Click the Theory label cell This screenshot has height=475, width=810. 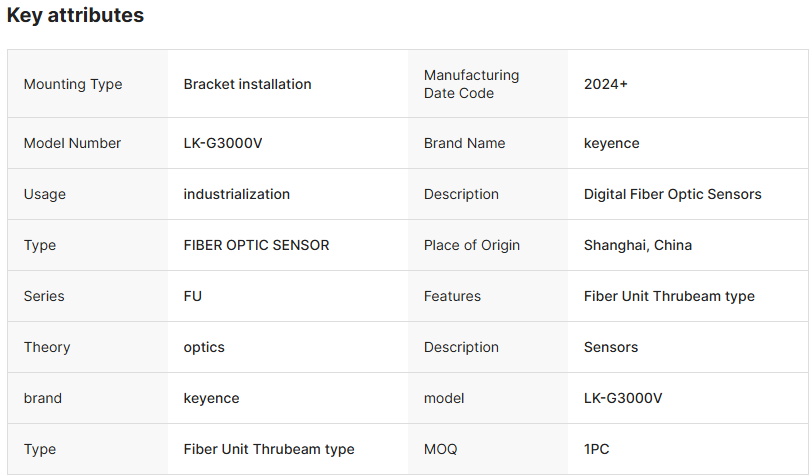(x=47, y=347)
